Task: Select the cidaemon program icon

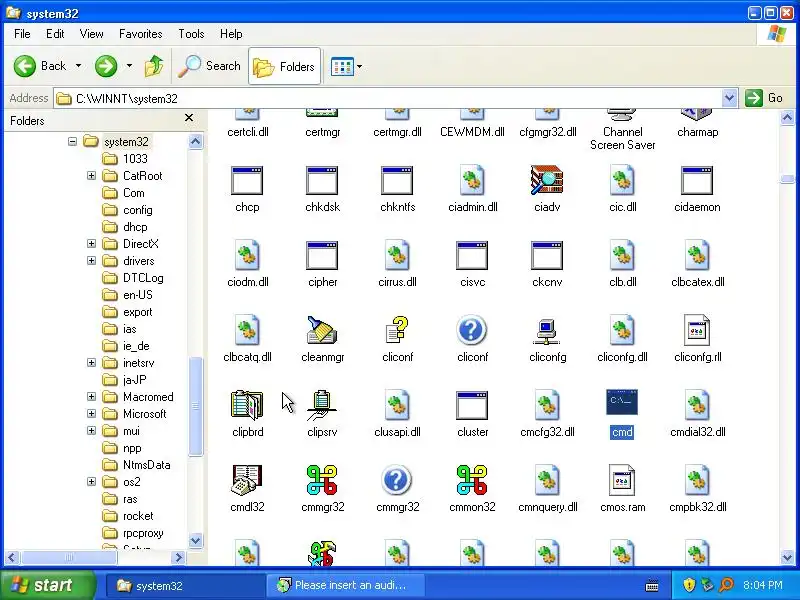Action: point(697,180)
